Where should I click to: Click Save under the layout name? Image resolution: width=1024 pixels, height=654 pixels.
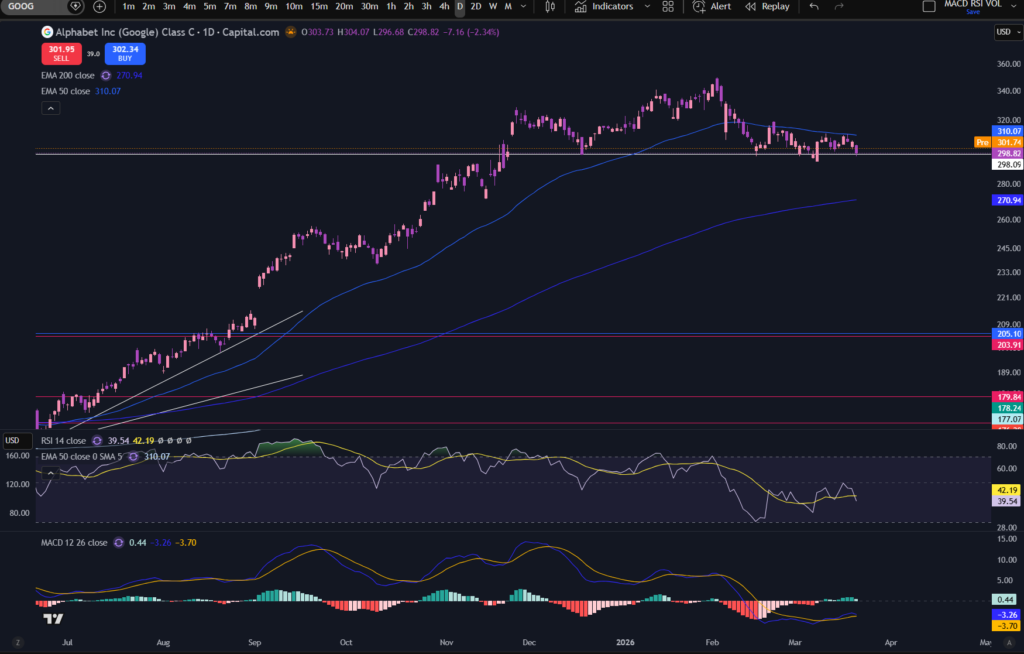click(973, 12)
